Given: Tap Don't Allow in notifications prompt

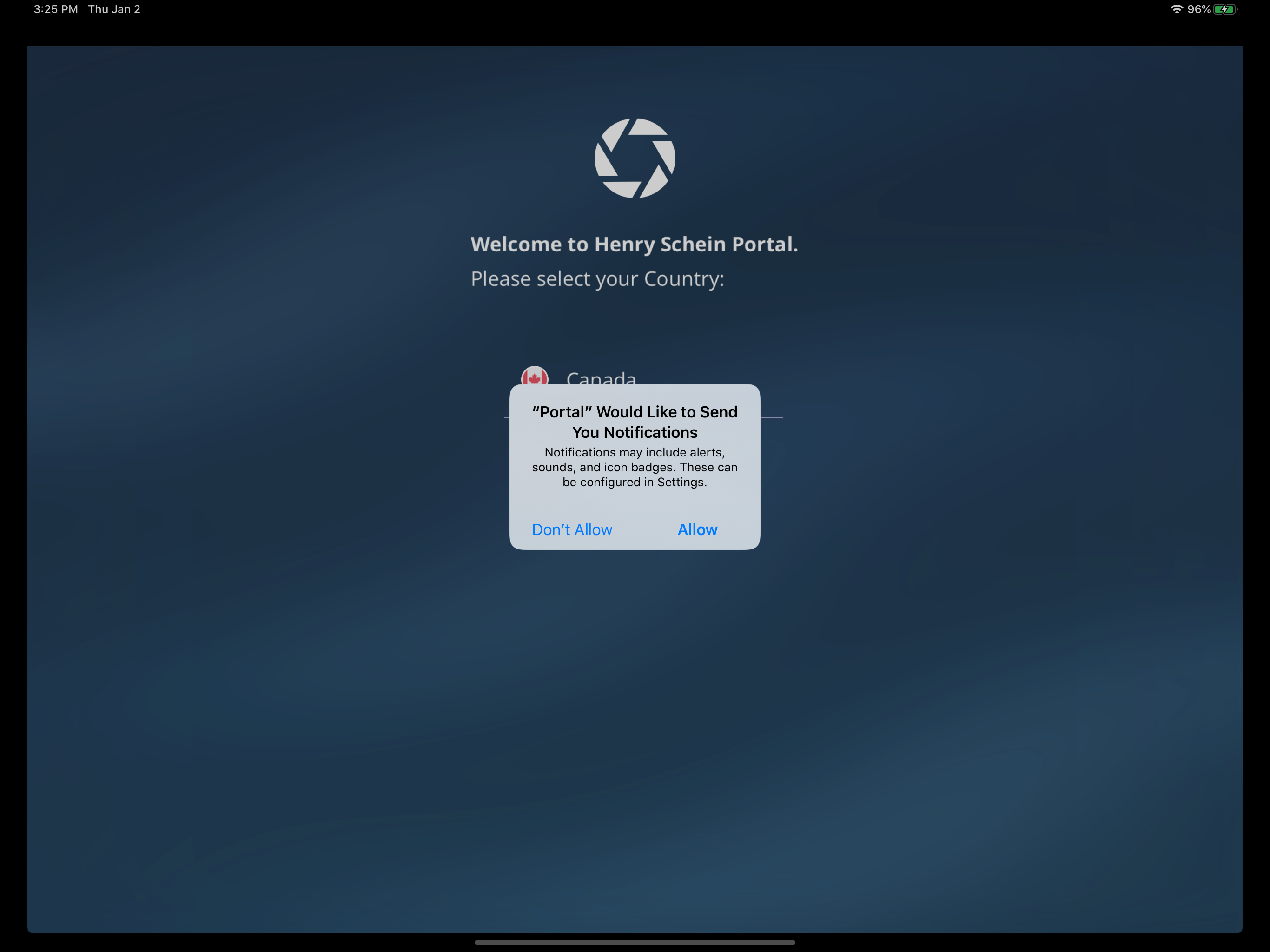Looking at the screenshot, I should [572, 529].
